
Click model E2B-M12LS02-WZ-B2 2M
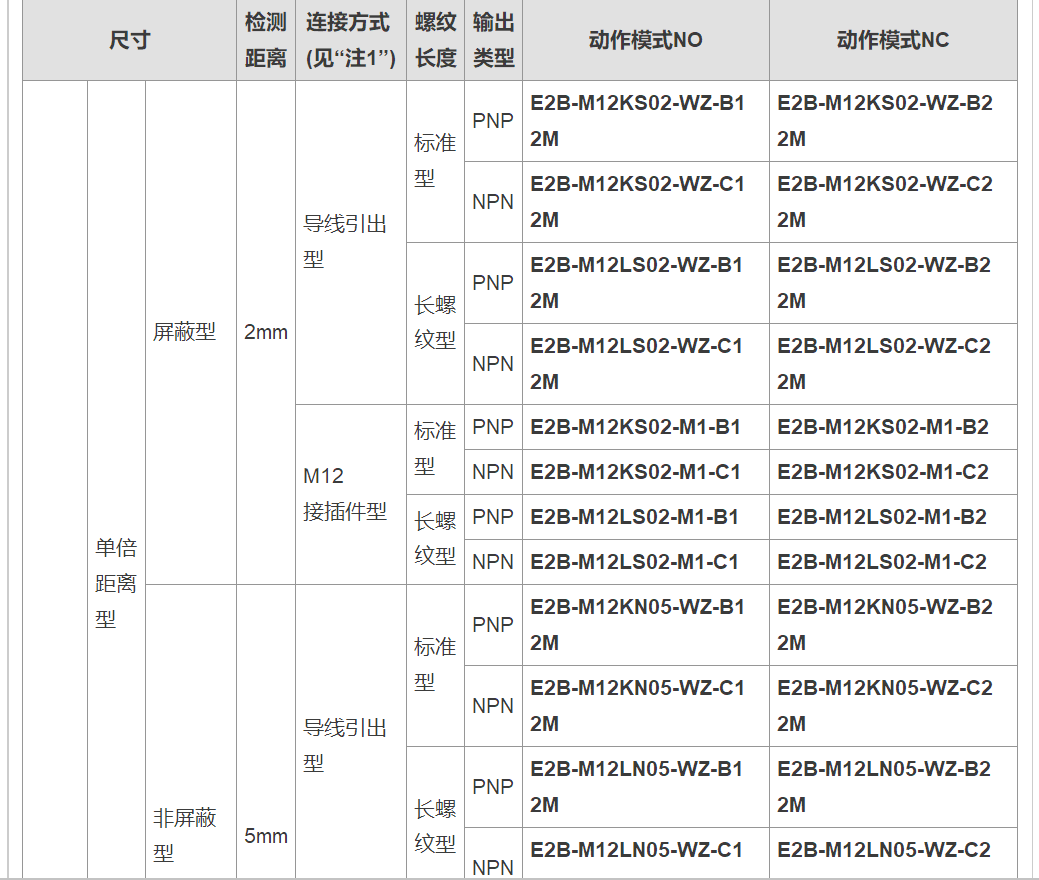coord(893,283)
